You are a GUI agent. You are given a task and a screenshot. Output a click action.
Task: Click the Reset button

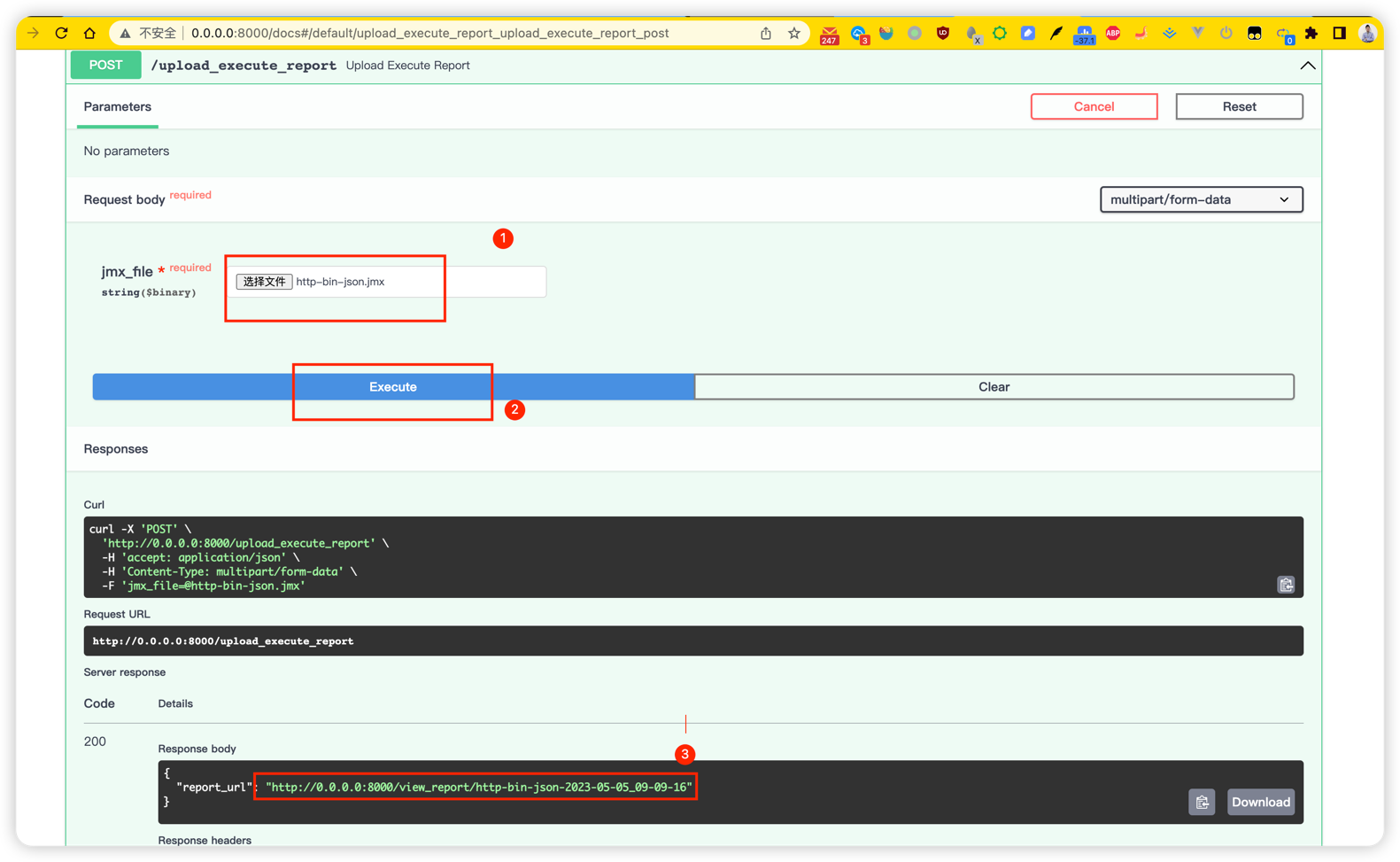(1239, 106)
